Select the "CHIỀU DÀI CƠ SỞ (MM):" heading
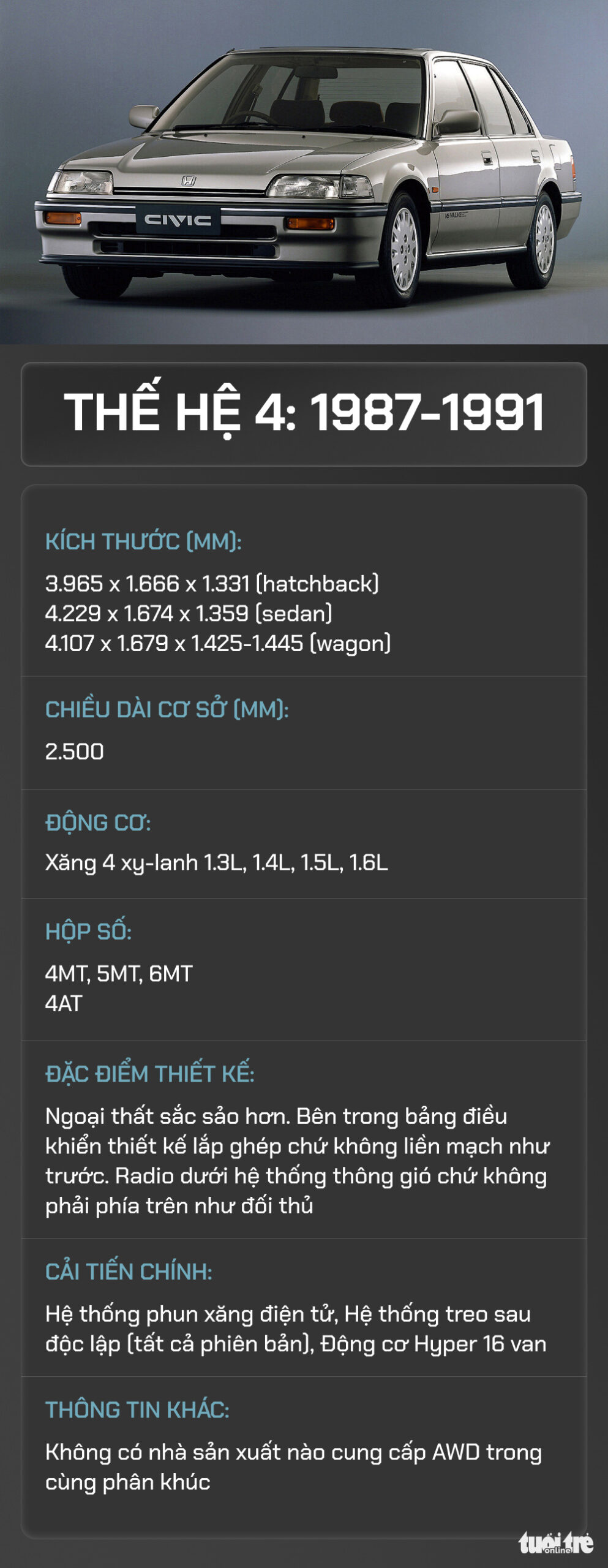 (167, 709)
